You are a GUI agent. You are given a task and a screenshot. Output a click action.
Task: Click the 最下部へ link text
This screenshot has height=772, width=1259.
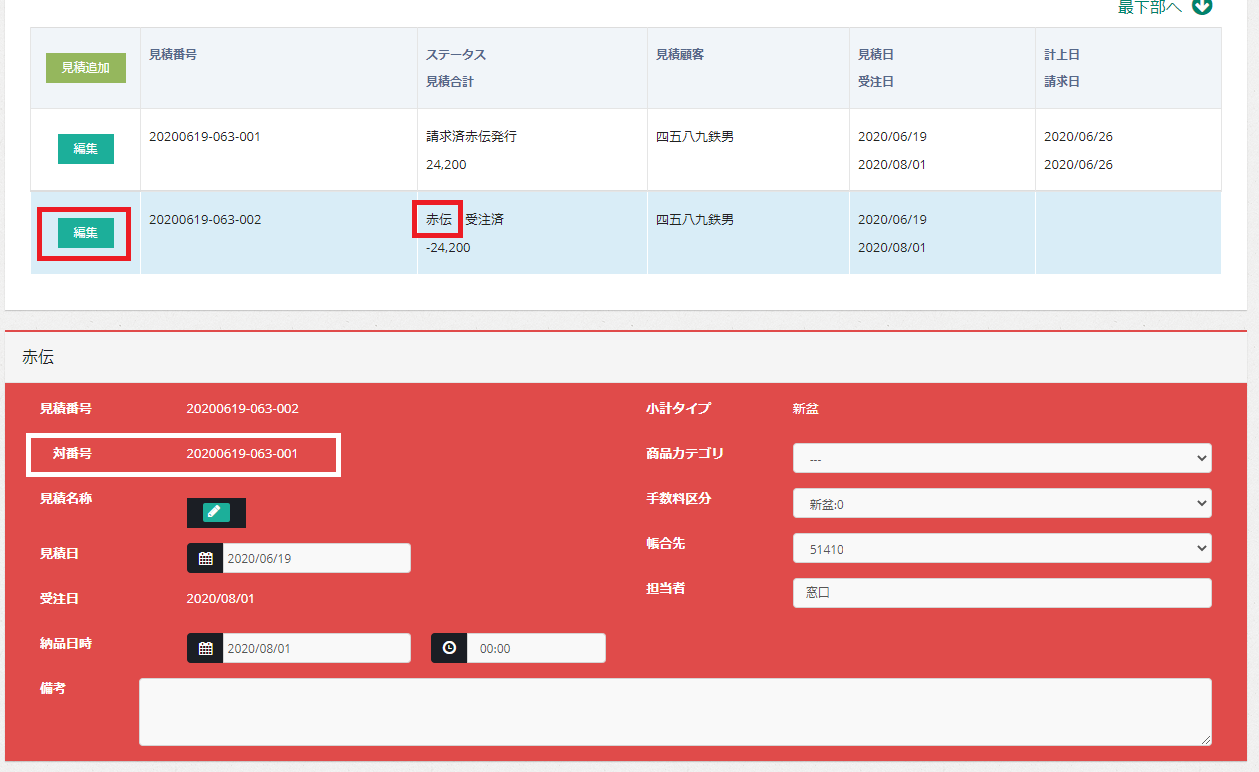coord(1150,7)
